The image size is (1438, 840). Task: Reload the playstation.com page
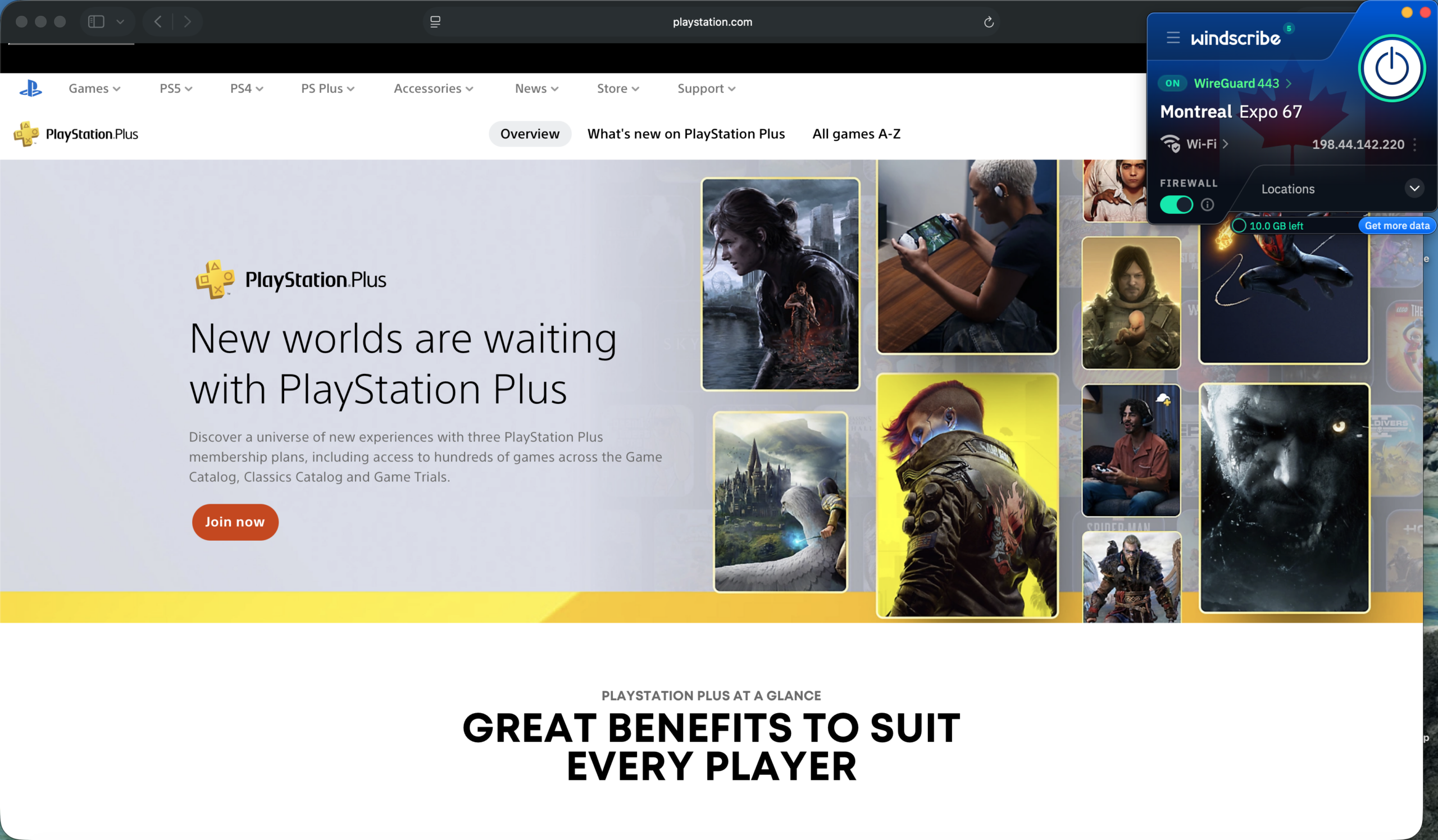pos(989,22)
